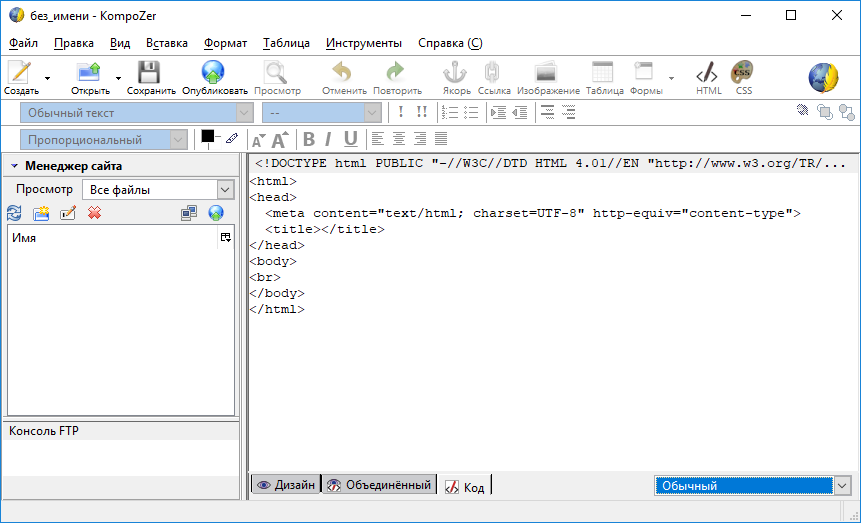Toggle the double exclamation strong emphasis button
The image size is (861, 523).
422,113
